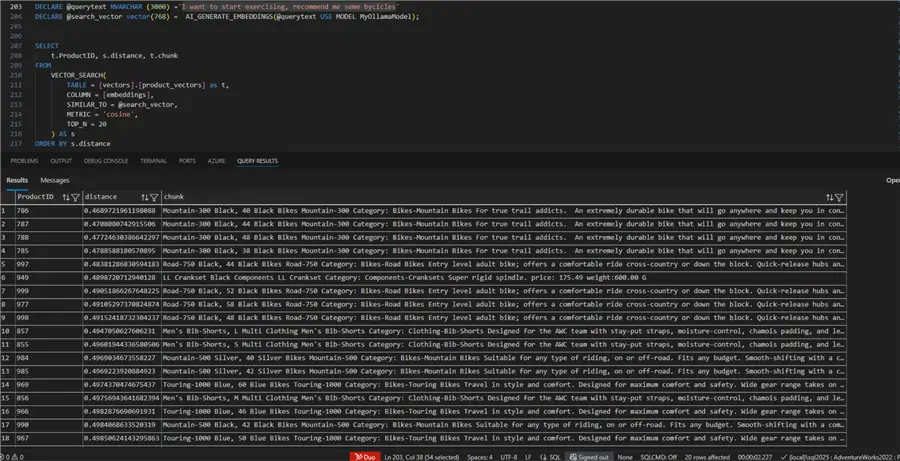Image resolution: width=900 pixels, height=461 pixels.
Task: Filter the ProductID column
Action: click(75, 197)
